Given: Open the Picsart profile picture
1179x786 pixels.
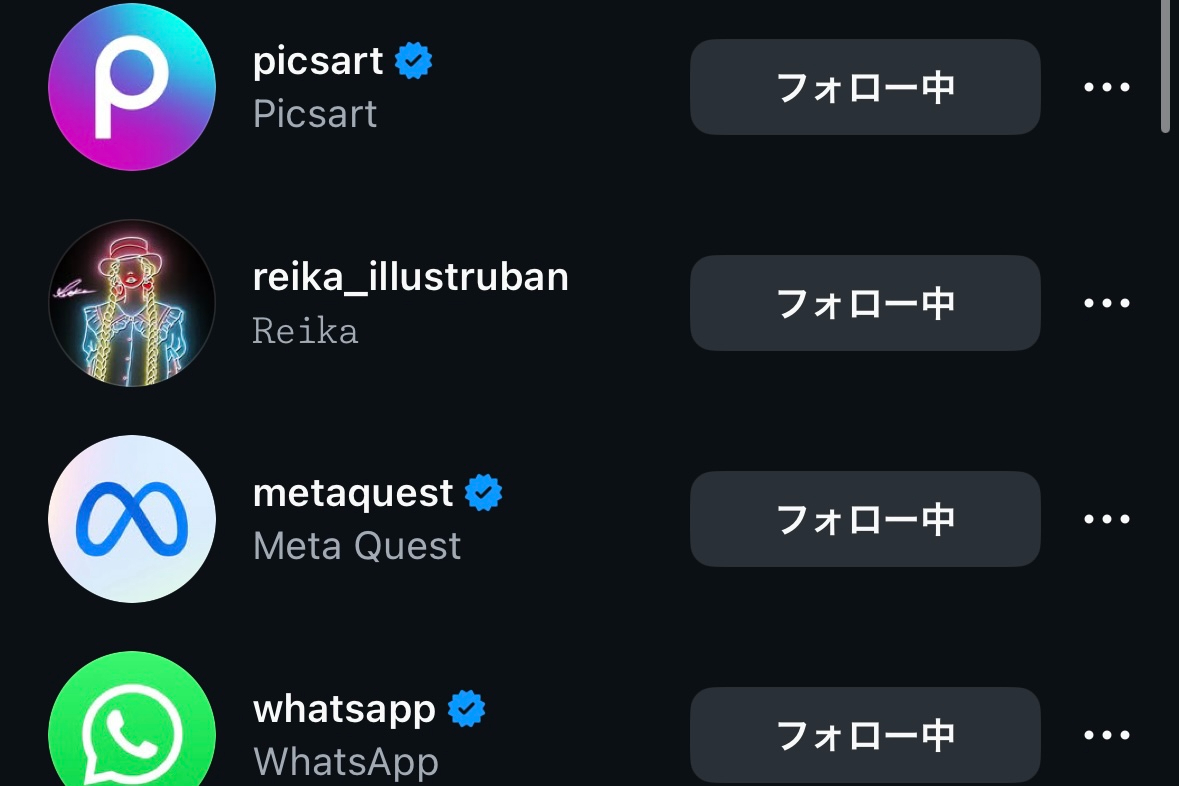Looking at the screenshot, I should coord(131,87).
